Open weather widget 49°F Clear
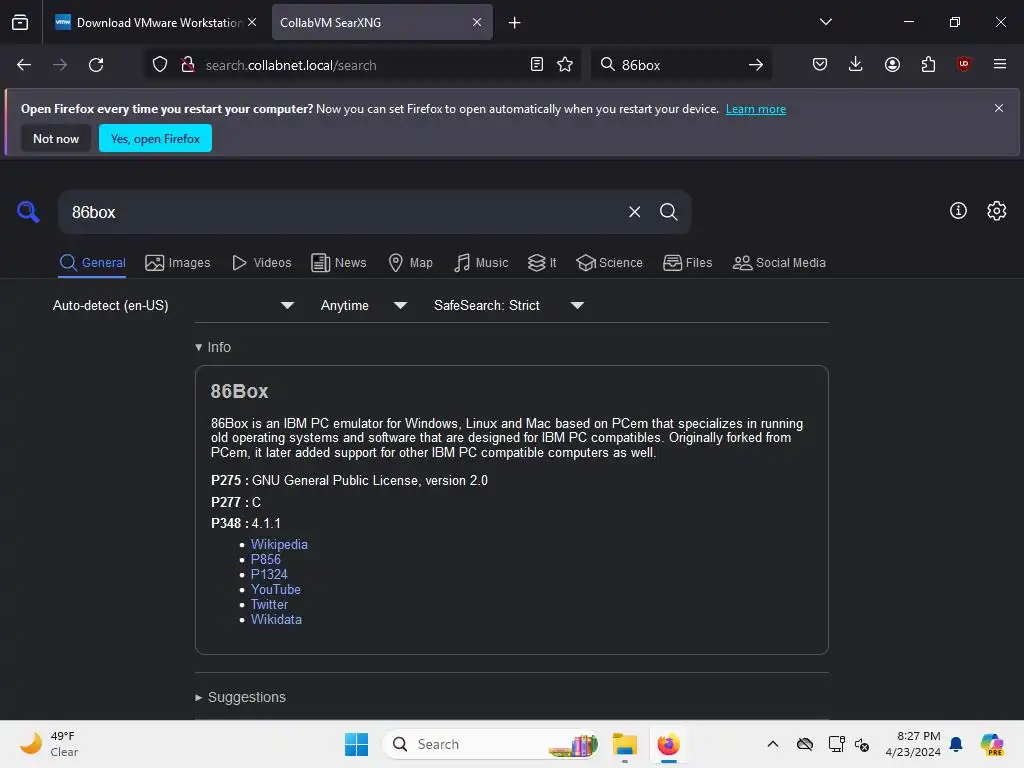This screenshot has width=1024, height=768. point(49,744)
